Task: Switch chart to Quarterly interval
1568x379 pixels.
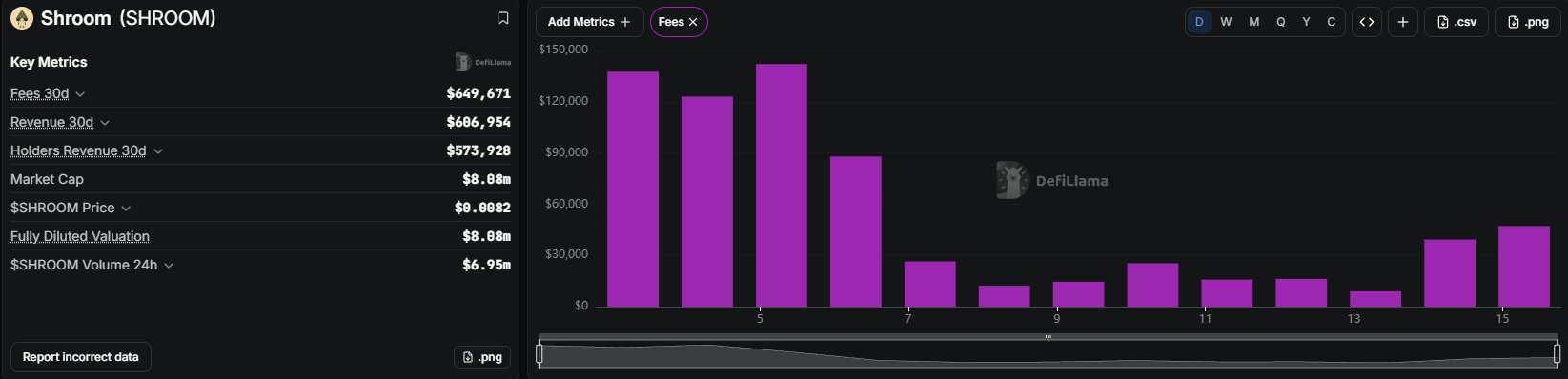Action: tap(1280, 22)
